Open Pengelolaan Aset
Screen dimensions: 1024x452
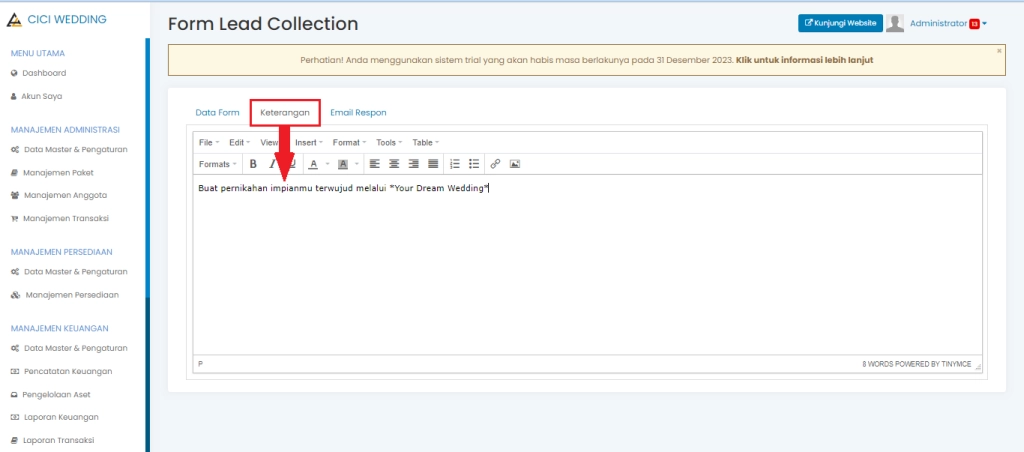[x=57, y=395]
